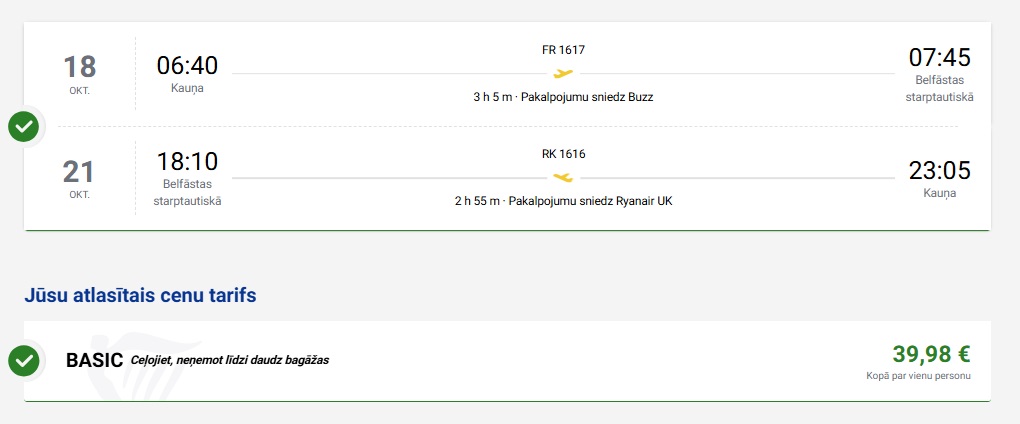Viewport: 1020px width, 424px height.
Task: Click the 07:45 arrival time in Belfāsta
Action: (939, 57)
